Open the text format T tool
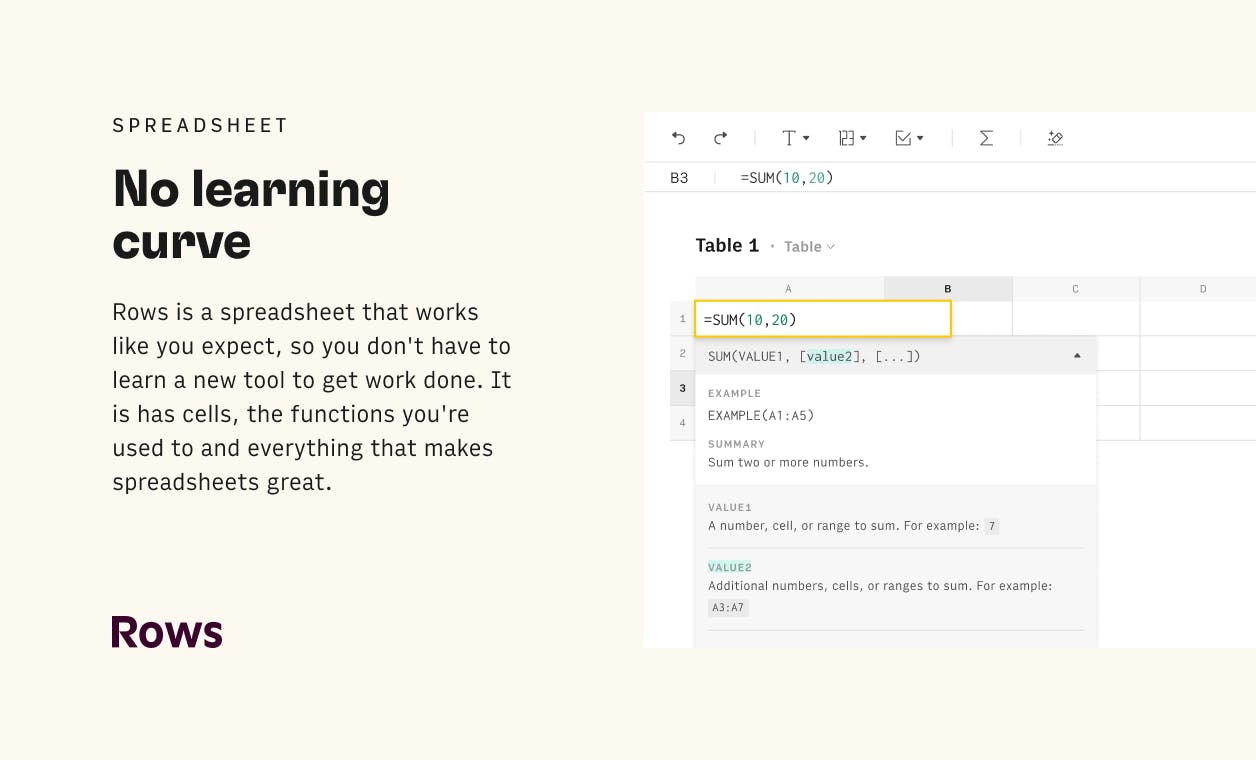 tap(789, 138)
